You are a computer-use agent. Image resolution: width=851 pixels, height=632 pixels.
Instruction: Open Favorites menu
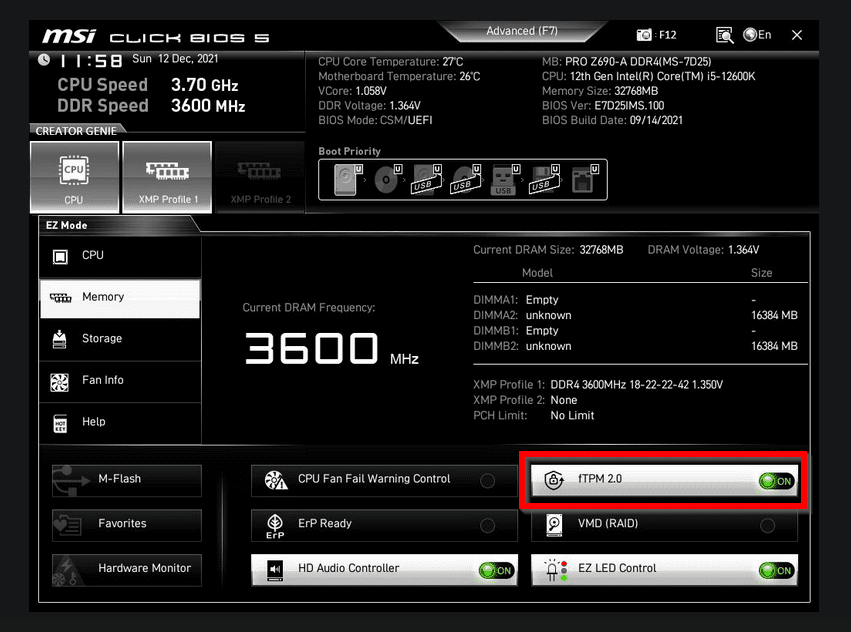(127, 525)
